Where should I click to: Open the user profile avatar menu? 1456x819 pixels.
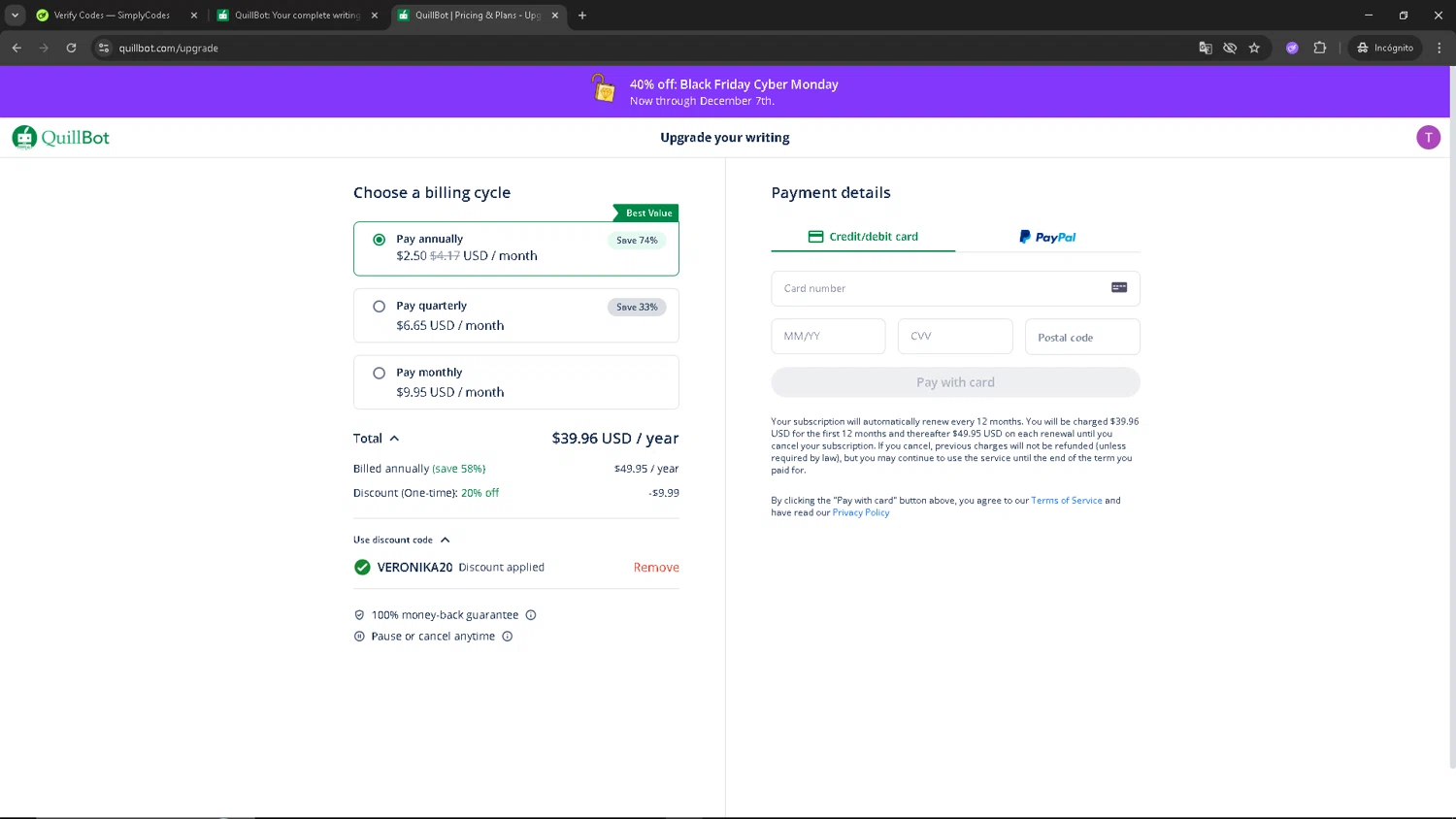coord(1428,138)
